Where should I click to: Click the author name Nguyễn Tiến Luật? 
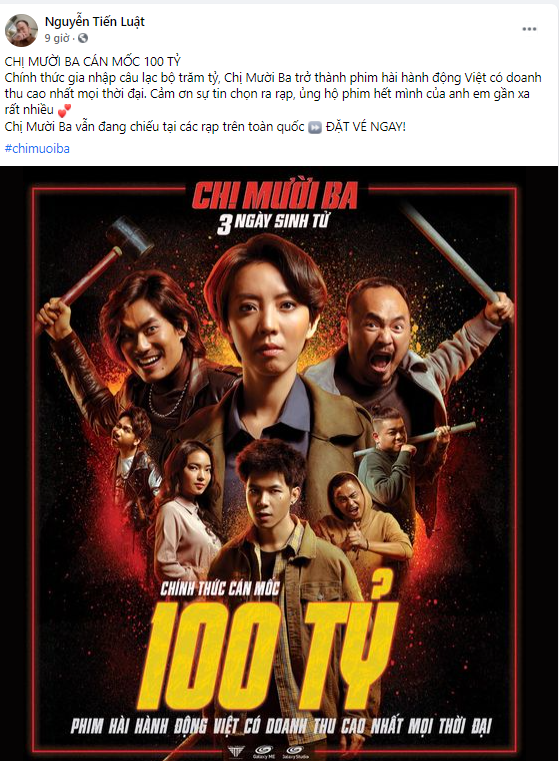[95, 21]
